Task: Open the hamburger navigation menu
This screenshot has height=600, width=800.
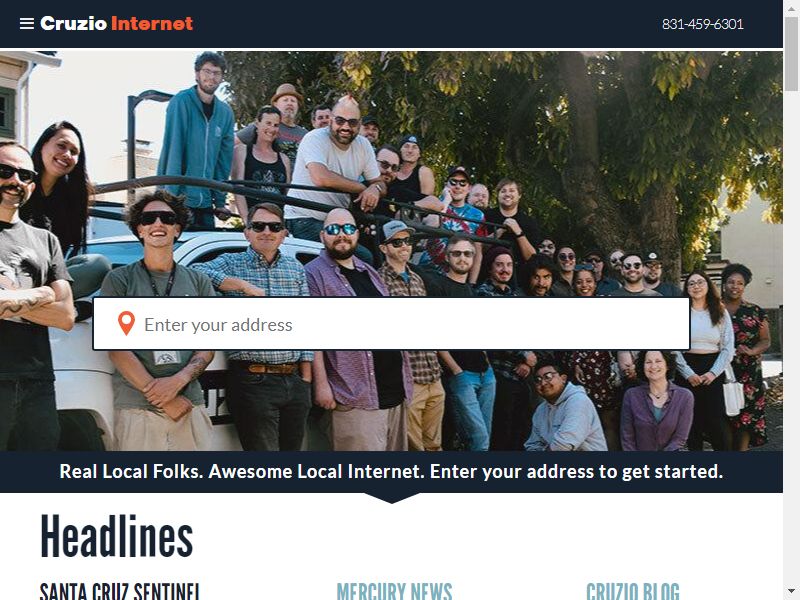Action: pyautogui.click(x=27, y=23)
